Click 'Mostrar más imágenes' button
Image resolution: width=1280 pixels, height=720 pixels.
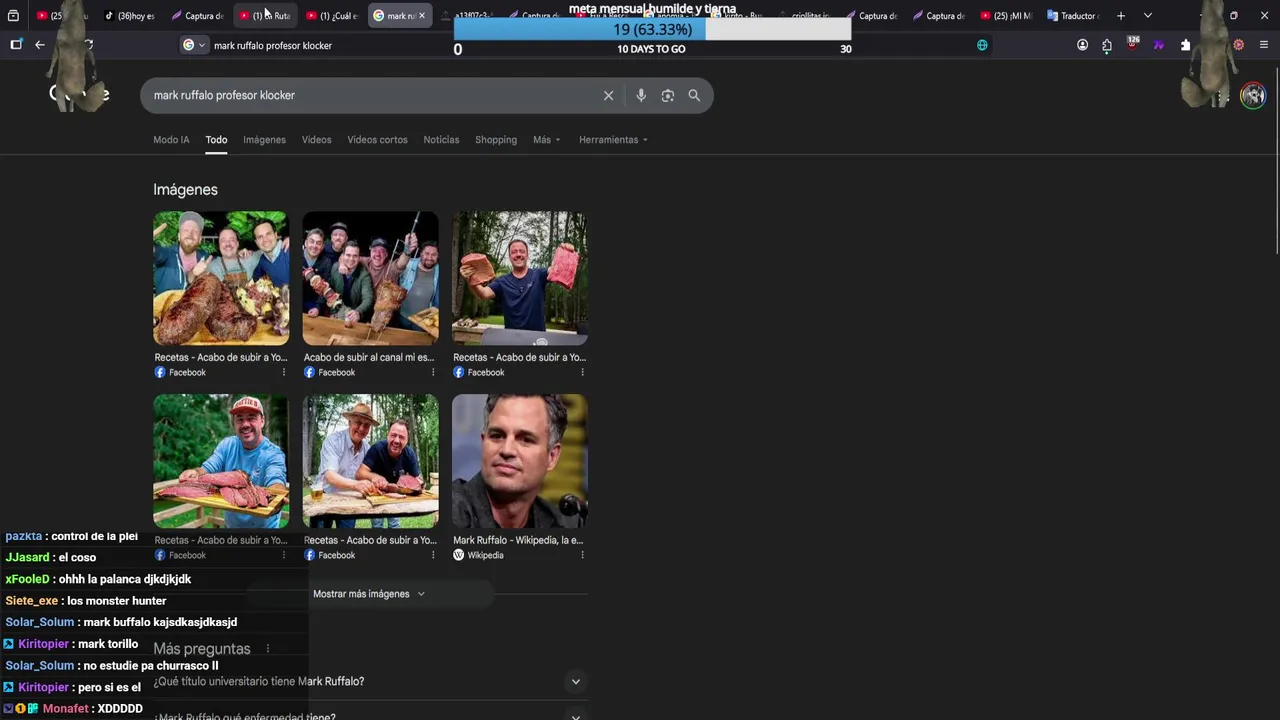pyautogui.click(x=369, y=594)
